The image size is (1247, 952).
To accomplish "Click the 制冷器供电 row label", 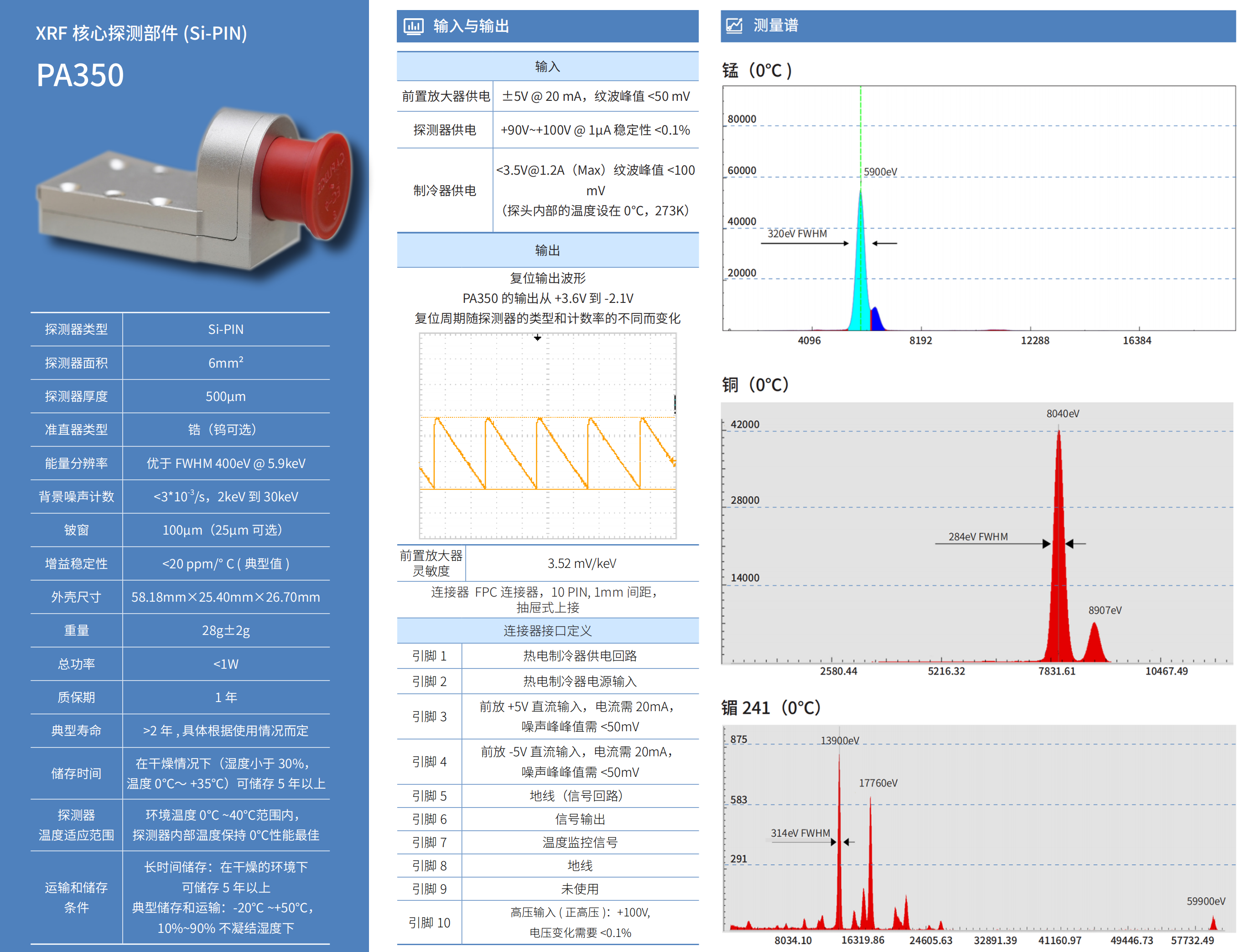I will click(445, 190).
